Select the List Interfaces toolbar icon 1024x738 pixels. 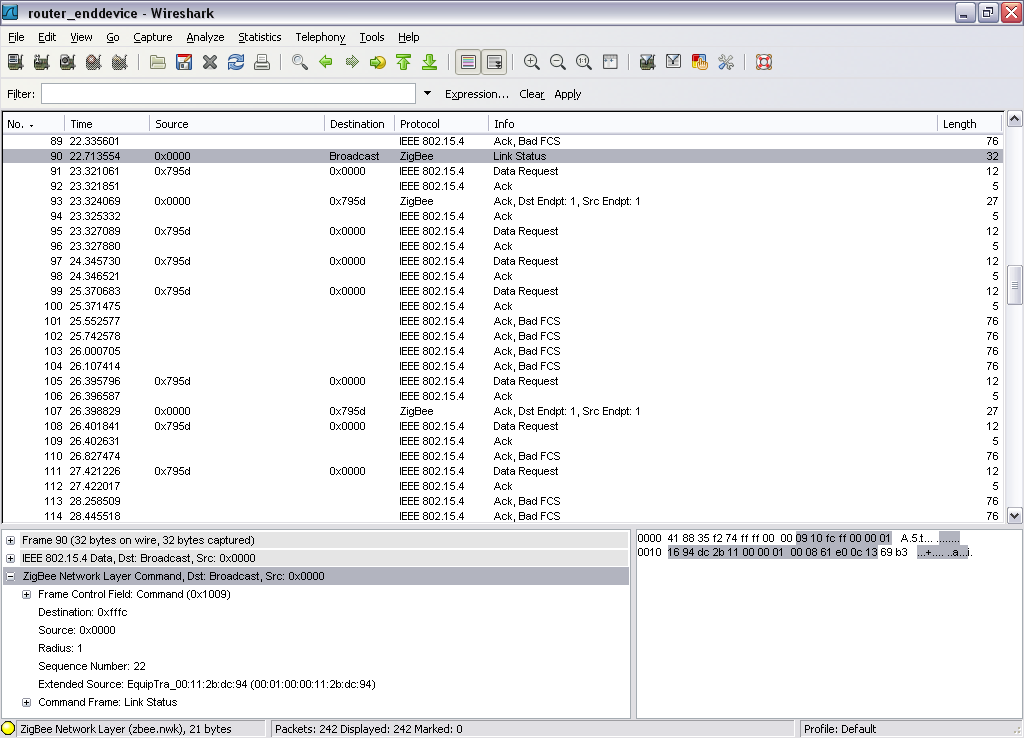[x=14, y=61]
